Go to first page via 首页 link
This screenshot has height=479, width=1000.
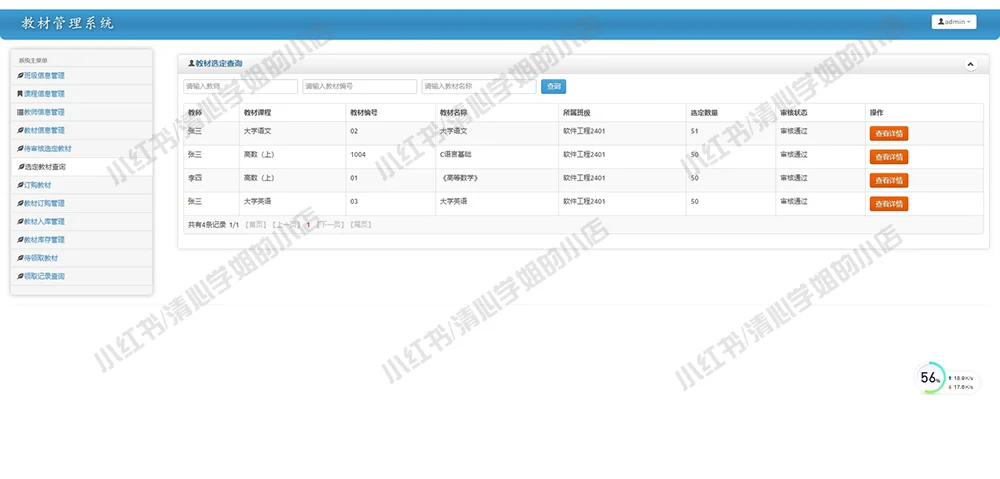[256, 225]
